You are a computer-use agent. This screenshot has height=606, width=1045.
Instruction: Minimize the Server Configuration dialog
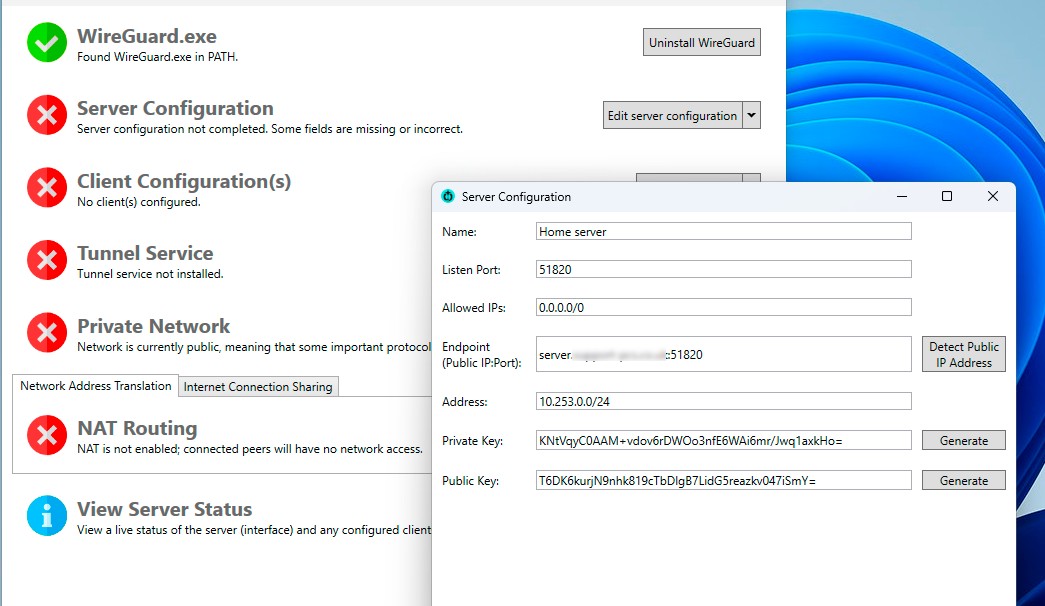point(902,196)
